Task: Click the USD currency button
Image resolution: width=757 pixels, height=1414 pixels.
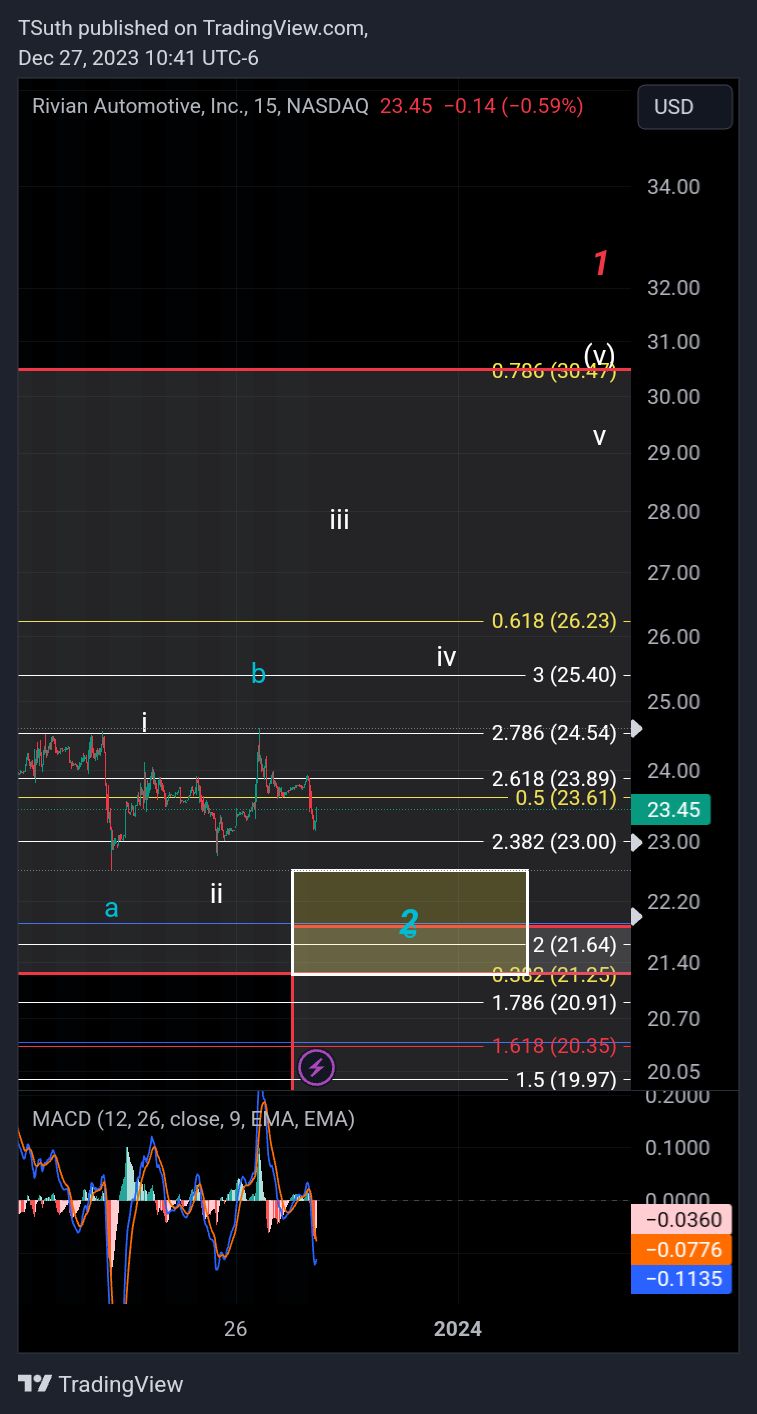Action: [685, 107]
